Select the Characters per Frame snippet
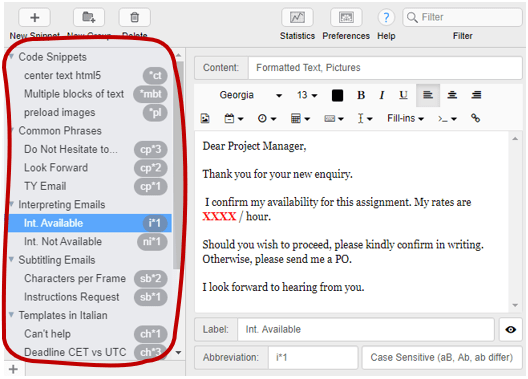This screenshot has height=379, width=528. click(x=89, y=278)
